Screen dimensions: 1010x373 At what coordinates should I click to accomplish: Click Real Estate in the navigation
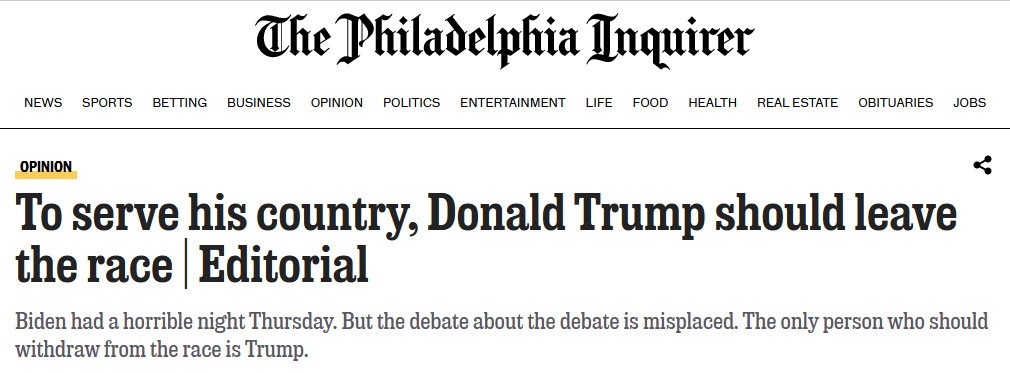pyautogui.click(x=797, y=102)
